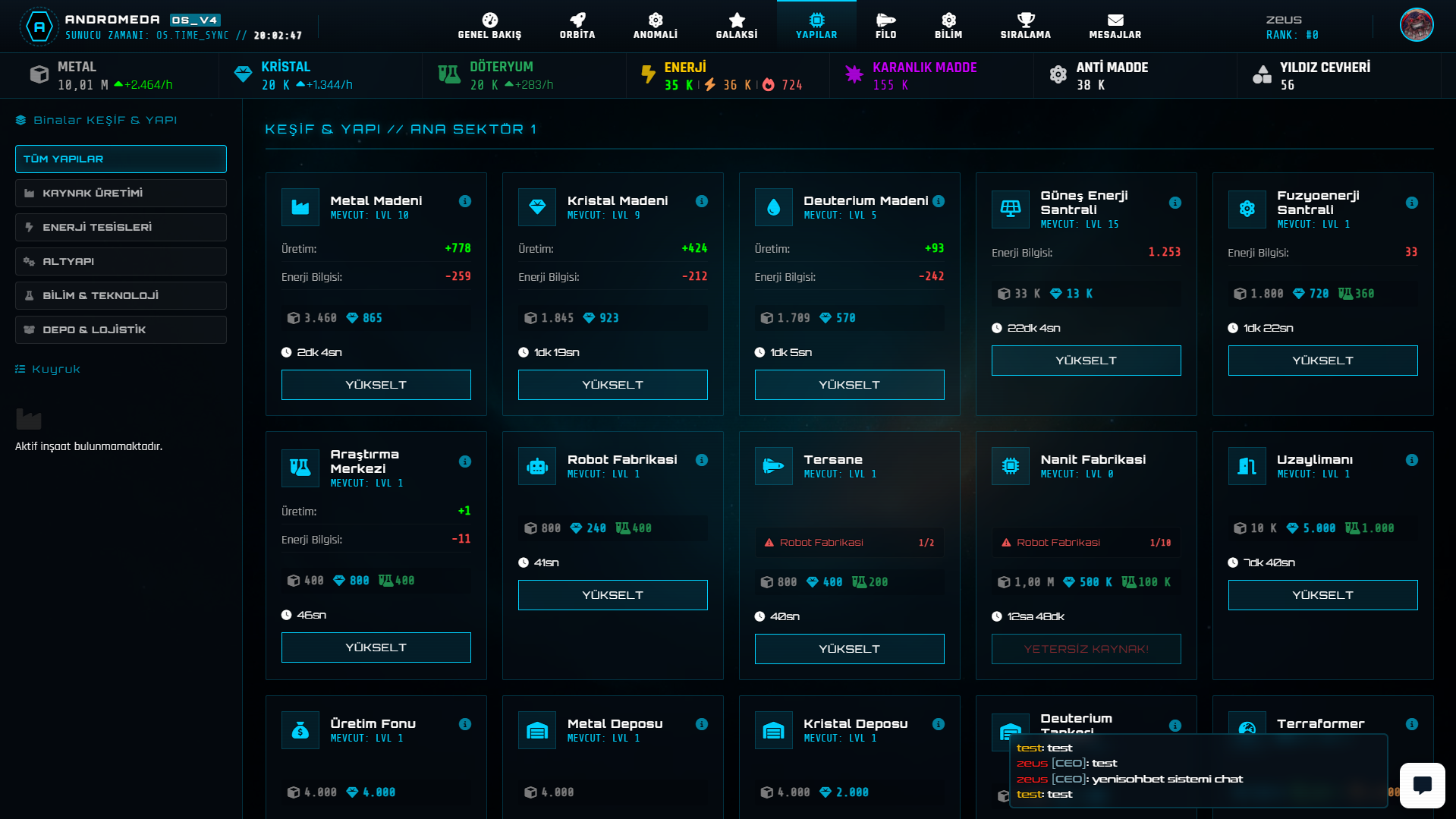1456x819 pixels.
Task: Click the Robot Fabrikası robot icon
Action: [537, 466]
